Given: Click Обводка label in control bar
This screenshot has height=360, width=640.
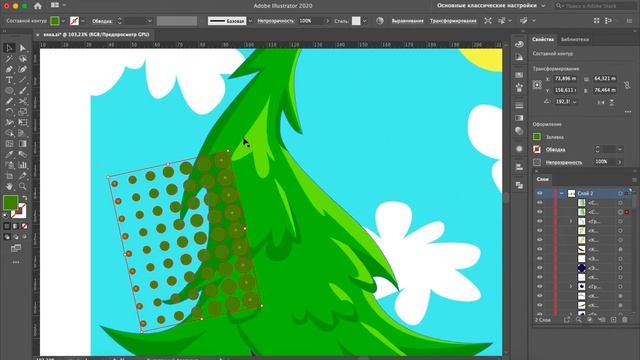Looking at the screenshot, I should pyautogui.click(x=102, y=21).
